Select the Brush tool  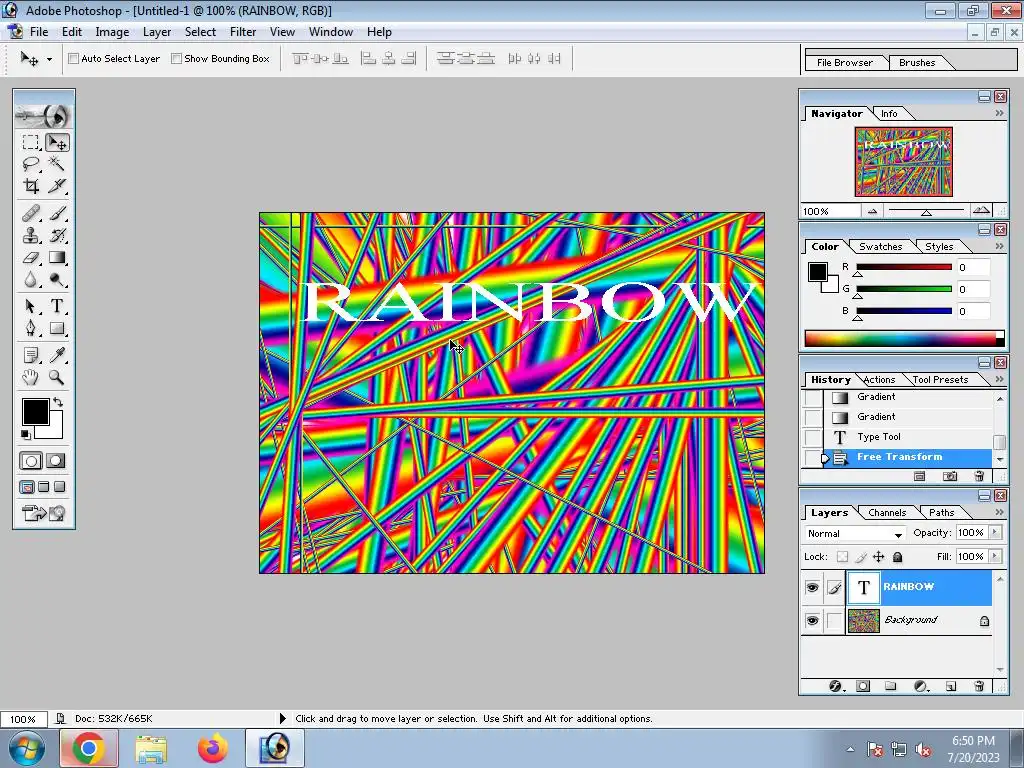pyautogui.click(x=57, y=213)
